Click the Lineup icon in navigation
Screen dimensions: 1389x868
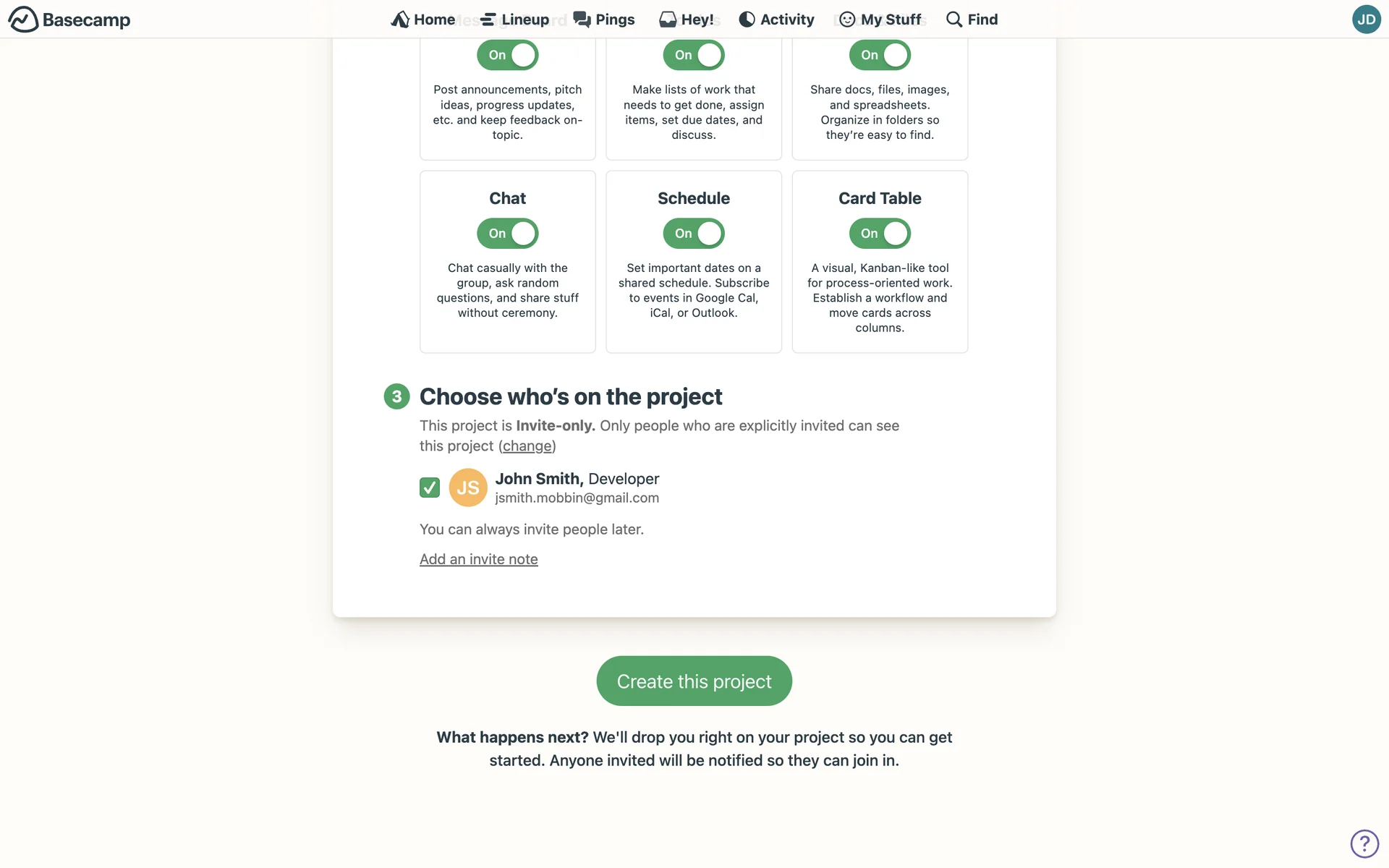pos(488,20)
